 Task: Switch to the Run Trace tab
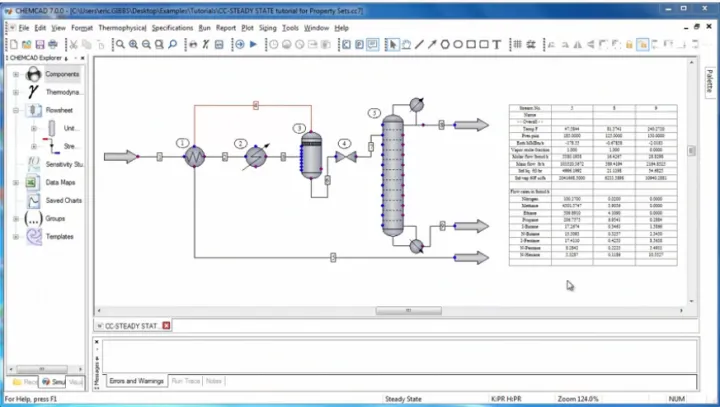click(x=185, y=381)
